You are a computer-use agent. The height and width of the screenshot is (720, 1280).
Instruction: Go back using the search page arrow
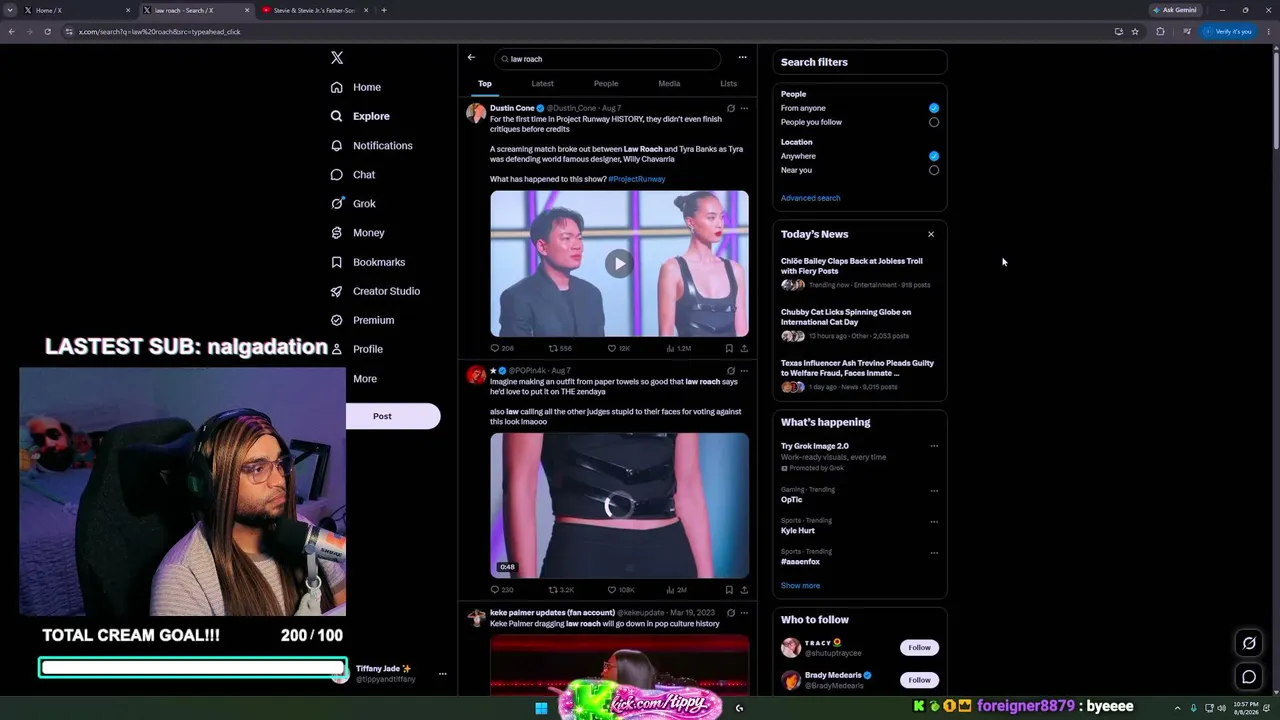471,58
